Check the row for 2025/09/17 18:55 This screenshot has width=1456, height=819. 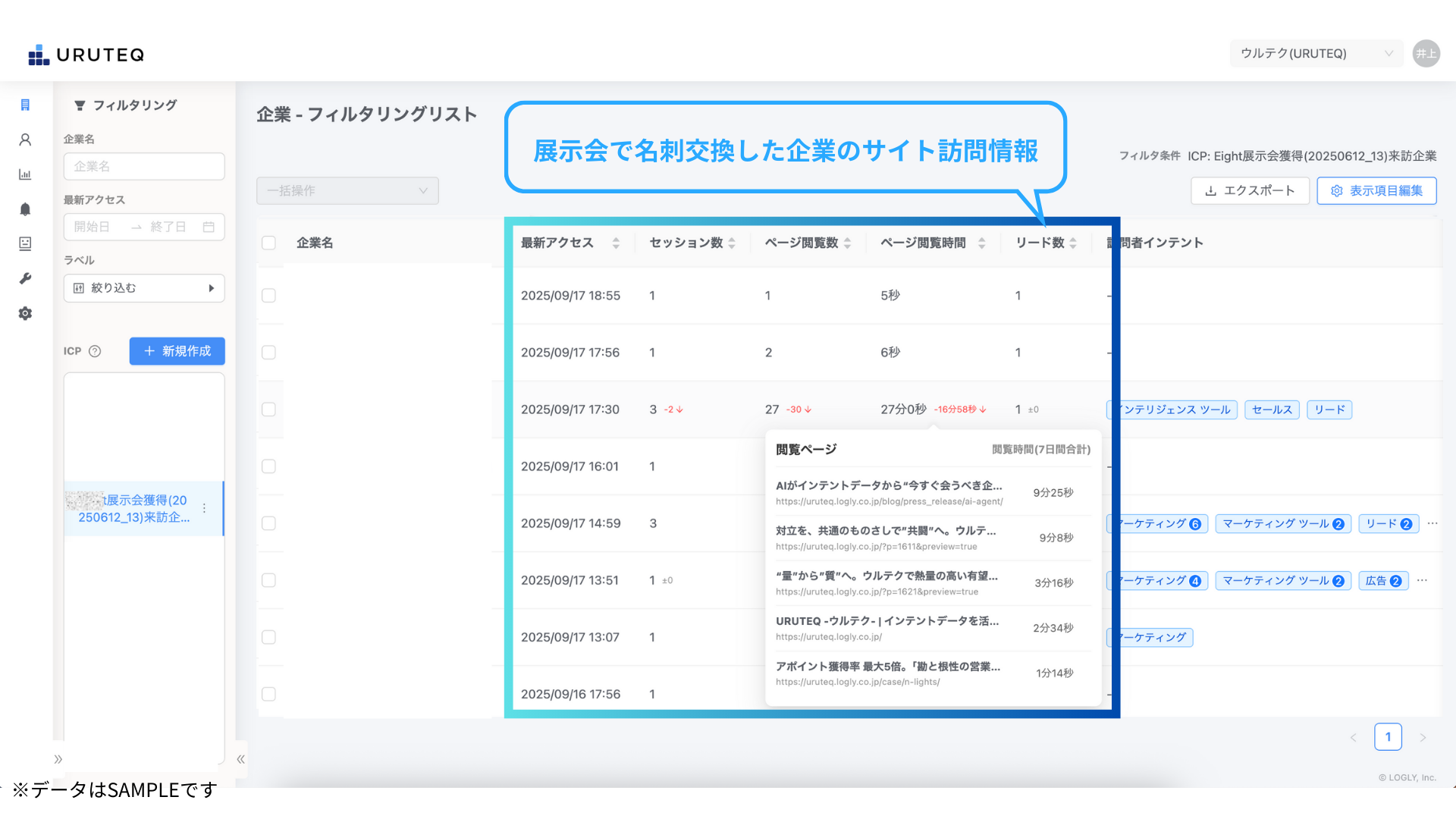pos(268,296)
